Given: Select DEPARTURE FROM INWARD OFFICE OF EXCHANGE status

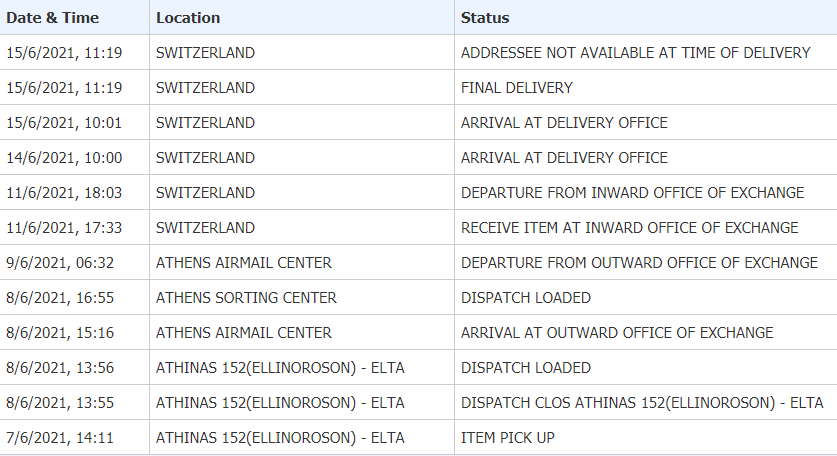Looking at the screenshot, I should coord(632,193).
